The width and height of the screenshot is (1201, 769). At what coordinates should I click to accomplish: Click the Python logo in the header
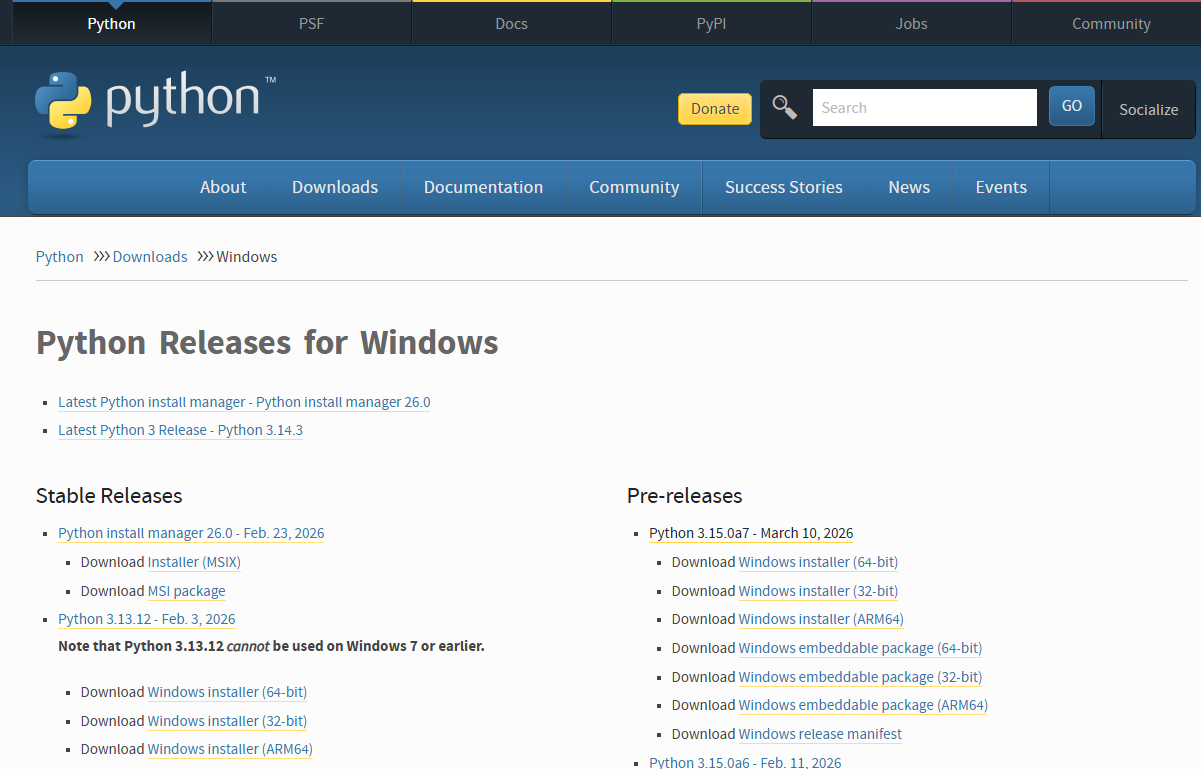(155, 102)
